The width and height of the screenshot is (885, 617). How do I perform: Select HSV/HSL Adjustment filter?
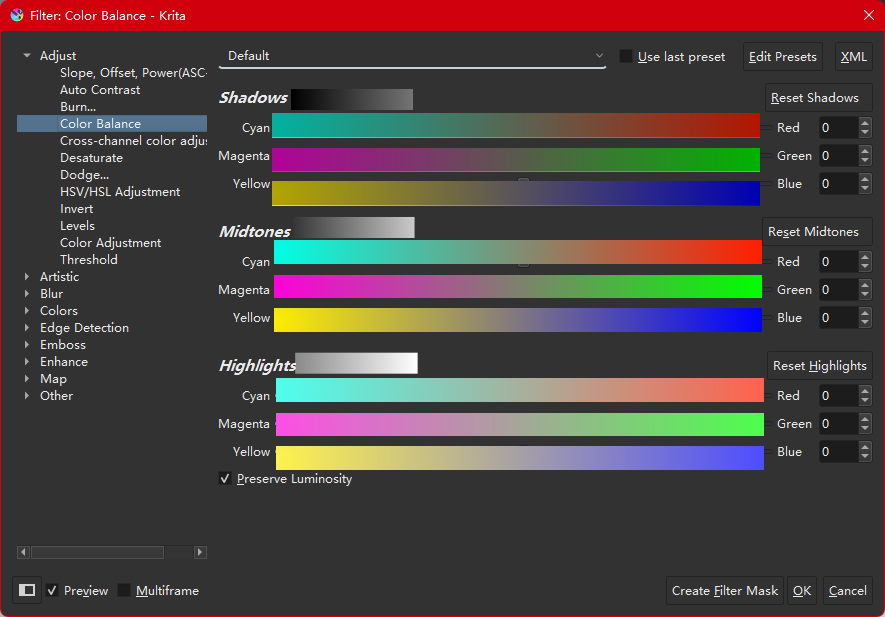120,192
